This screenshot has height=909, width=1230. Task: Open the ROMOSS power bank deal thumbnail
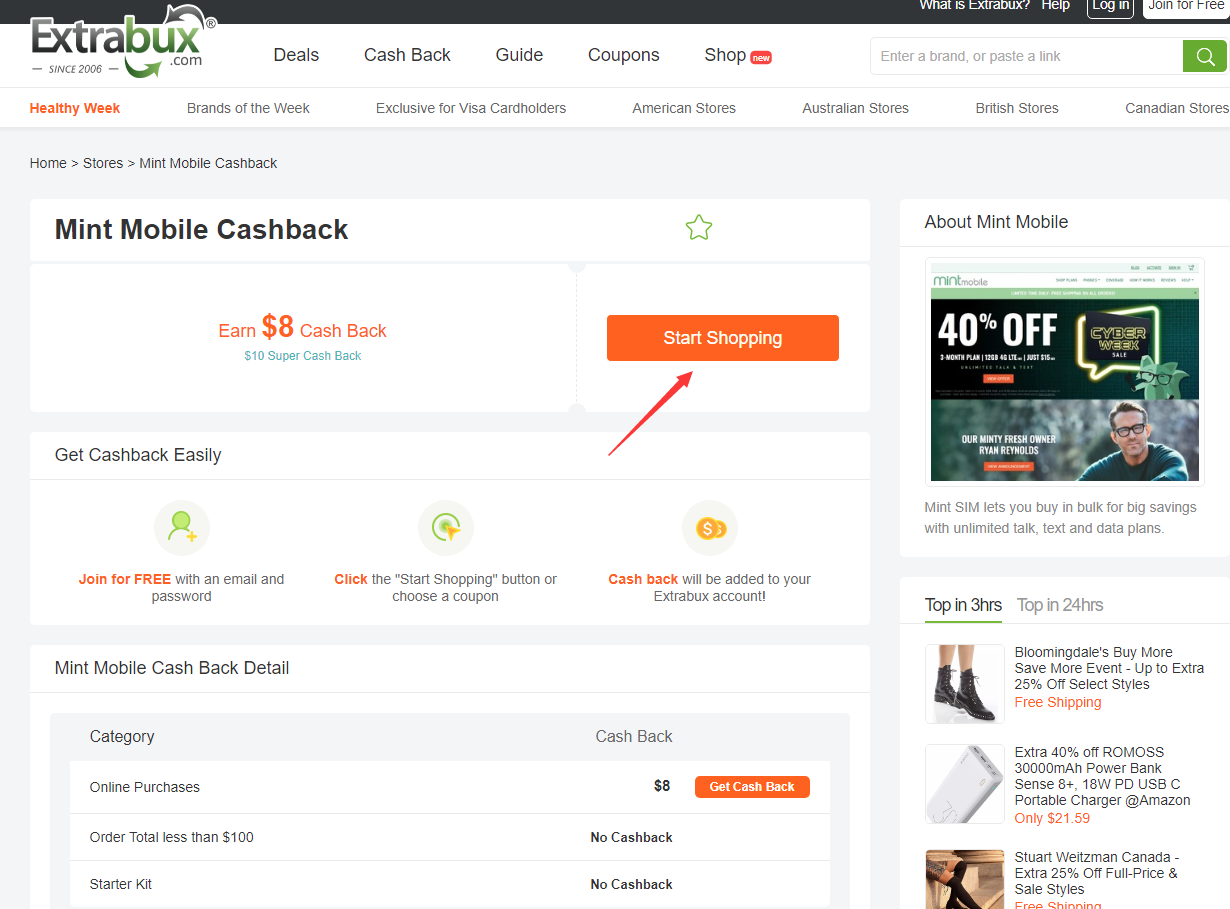965,784
